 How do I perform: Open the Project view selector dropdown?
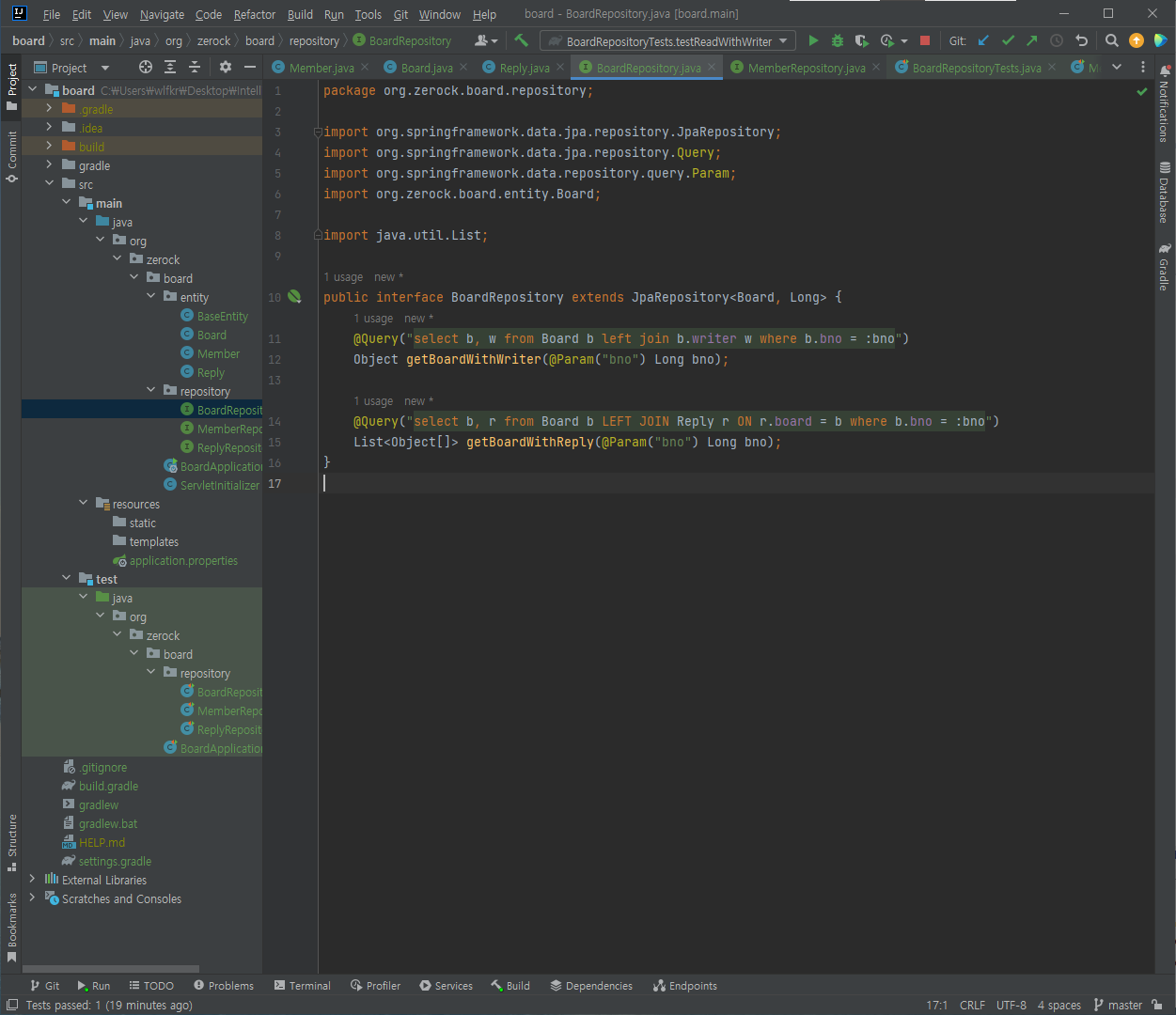click(71, 68)
